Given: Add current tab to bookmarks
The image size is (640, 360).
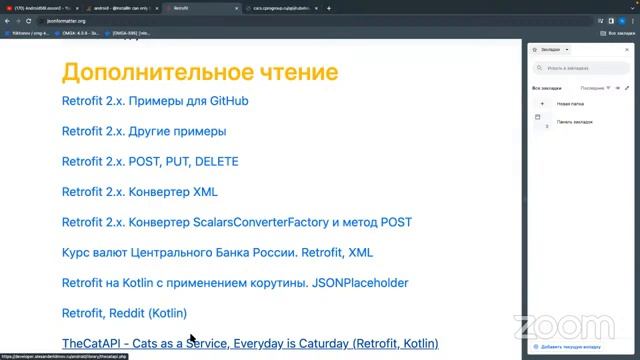Looking at the screenshot, I should (567, 347).
